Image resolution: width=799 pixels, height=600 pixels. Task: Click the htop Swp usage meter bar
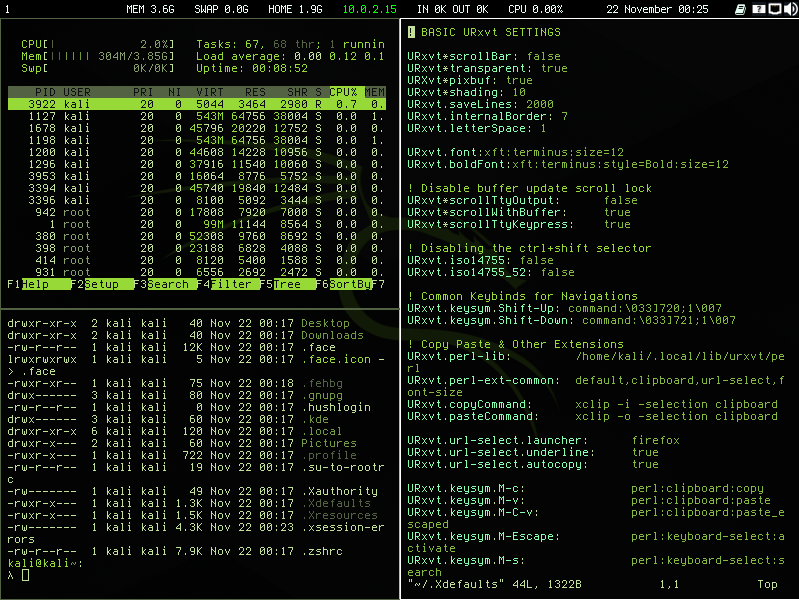(x=98, y=68)
